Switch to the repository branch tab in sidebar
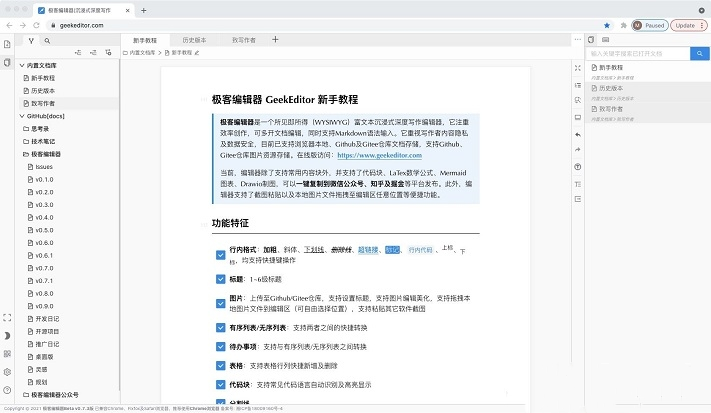 31,41
